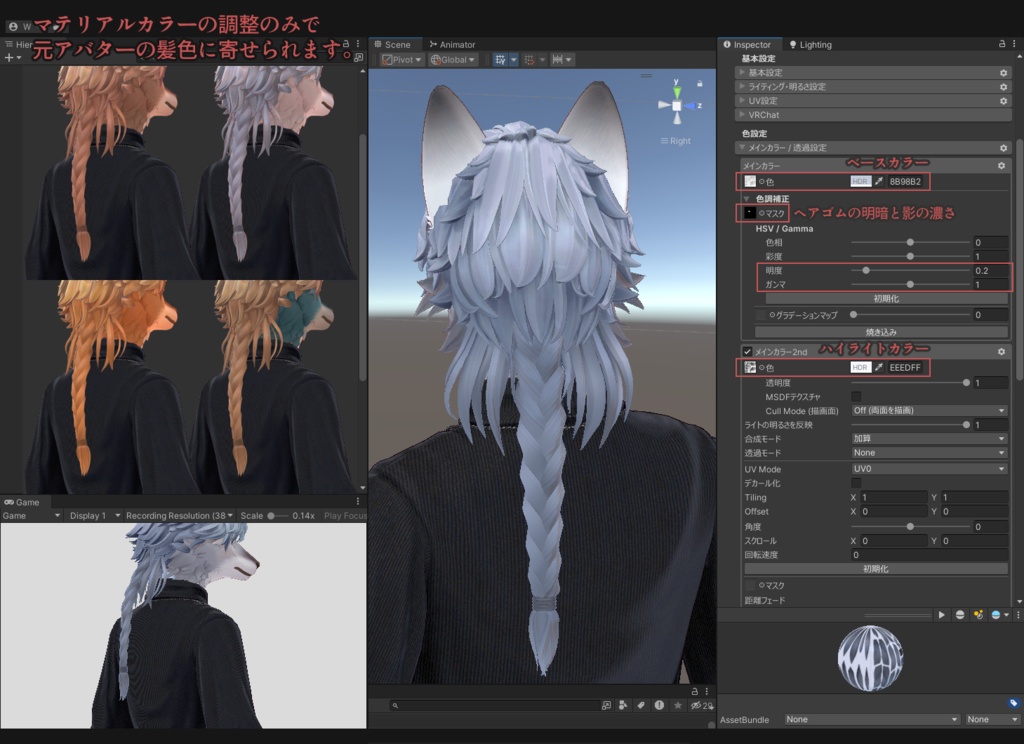The width and height of the screenshot is (1024, 744).
Task: Open the three-dot menu above the preview sphere
Action: [x=1018, y=613]
